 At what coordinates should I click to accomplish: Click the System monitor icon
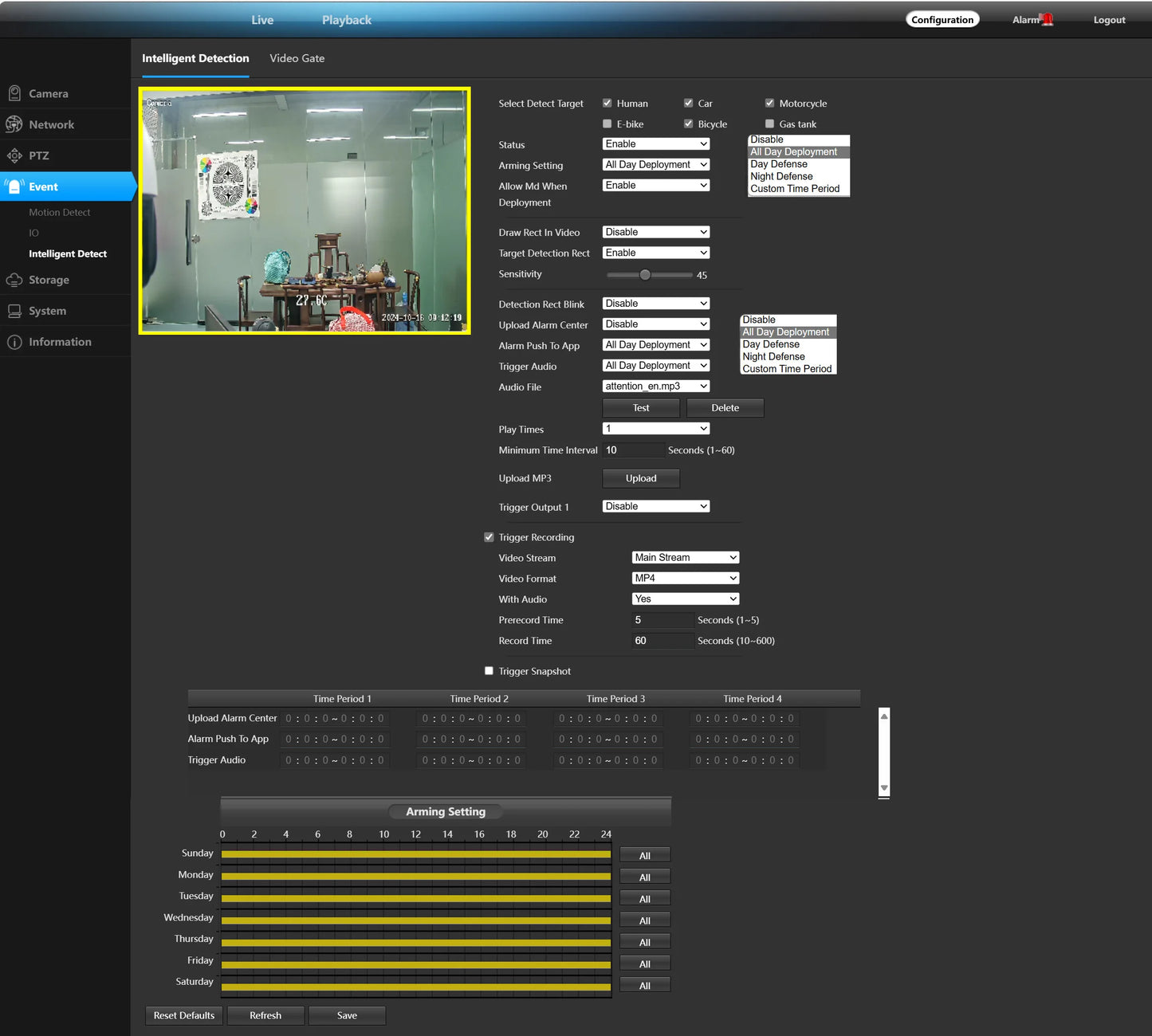(x=14, y=311)
